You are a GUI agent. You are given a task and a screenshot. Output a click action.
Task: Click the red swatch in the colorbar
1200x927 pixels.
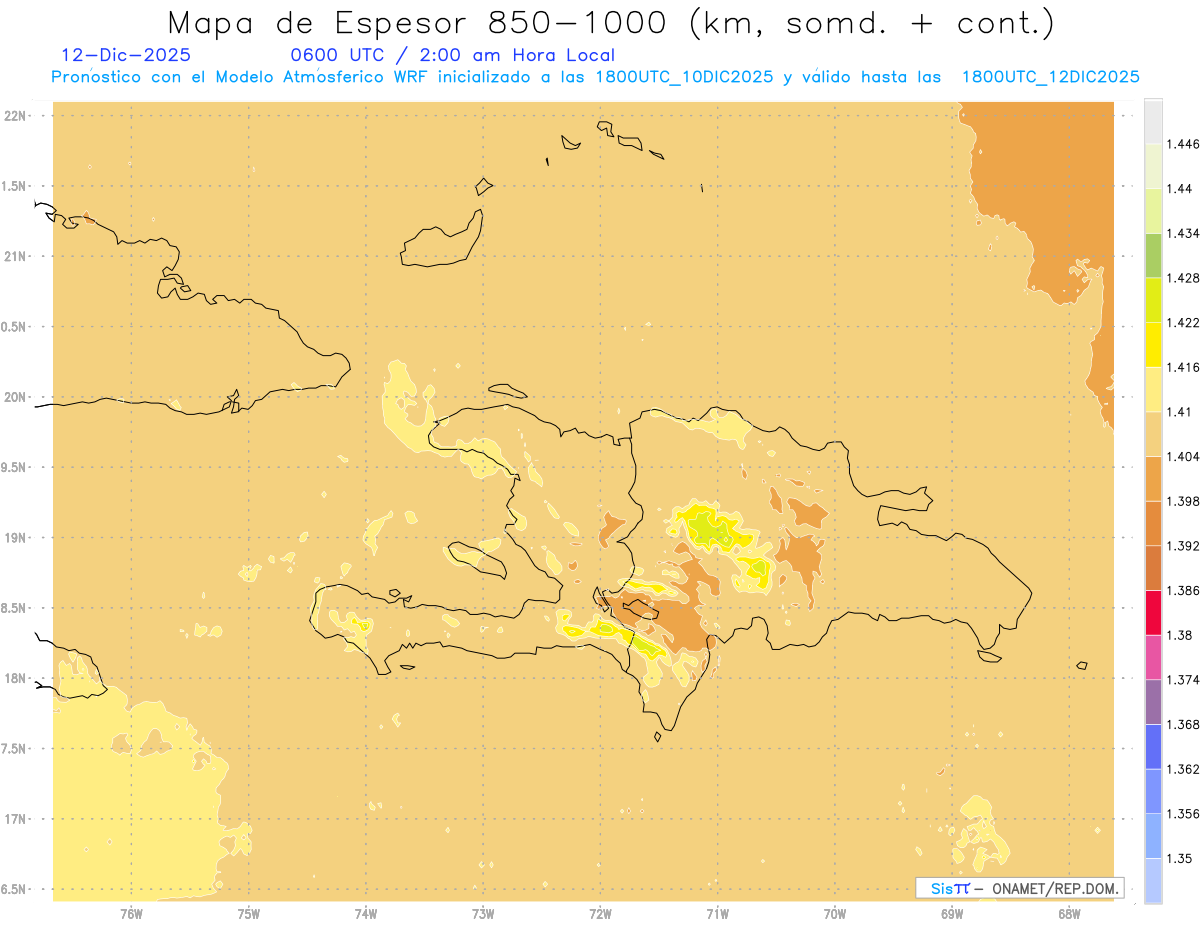1153,613
